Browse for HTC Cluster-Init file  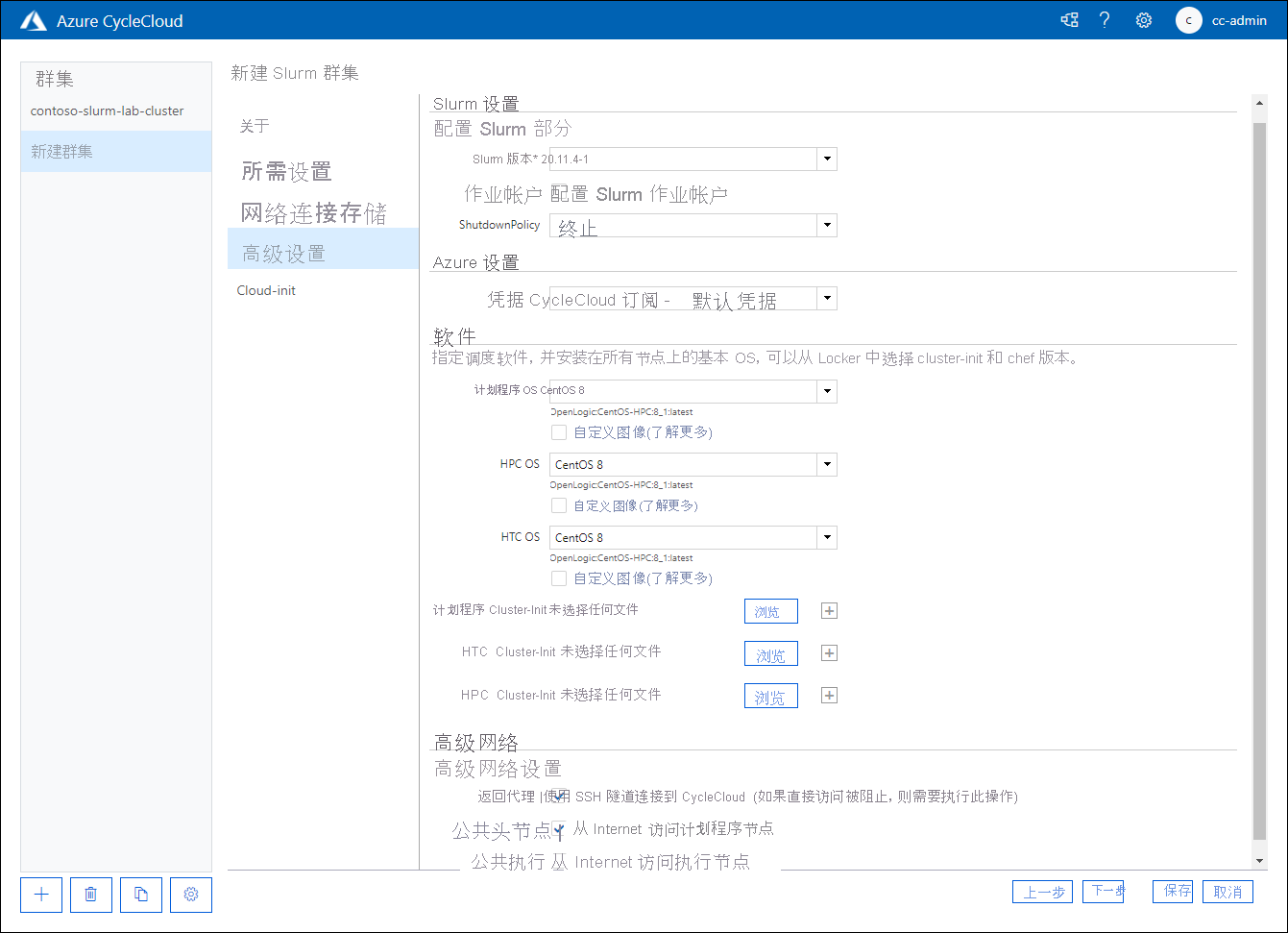[771, 653]
